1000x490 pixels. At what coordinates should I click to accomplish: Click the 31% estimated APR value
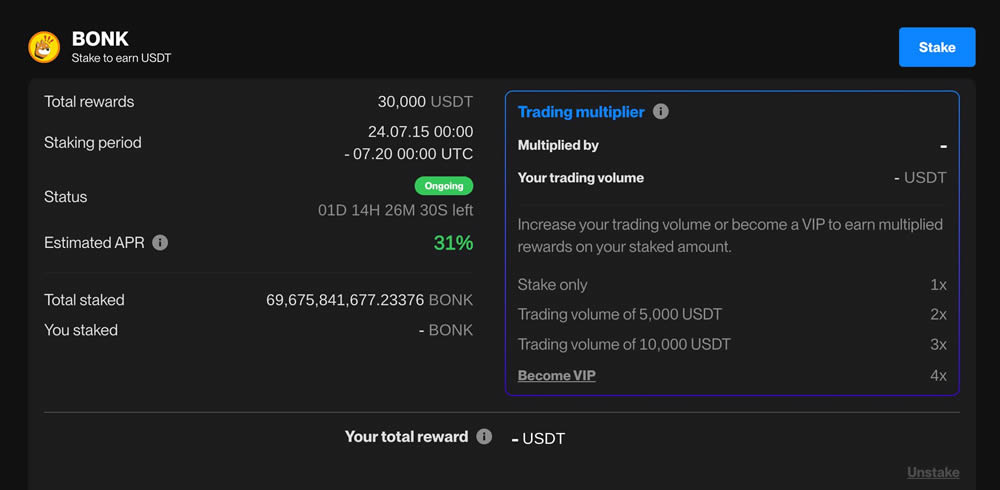[x=453, y=242]
